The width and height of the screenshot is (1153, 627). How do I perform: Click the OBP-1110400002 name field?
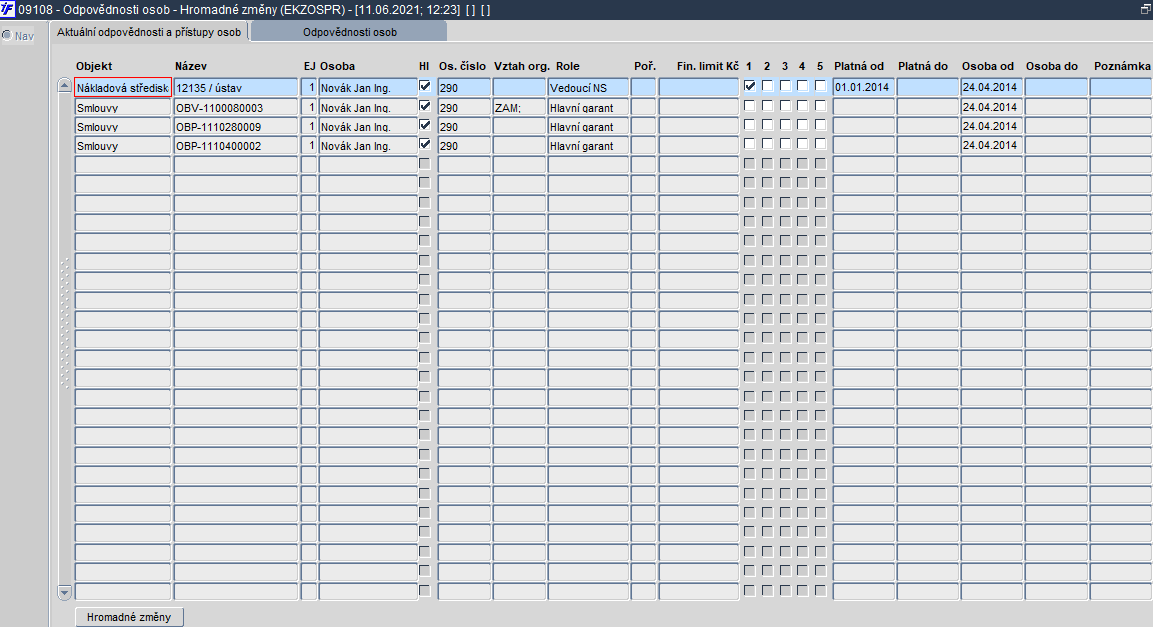[x=236, y=146]
